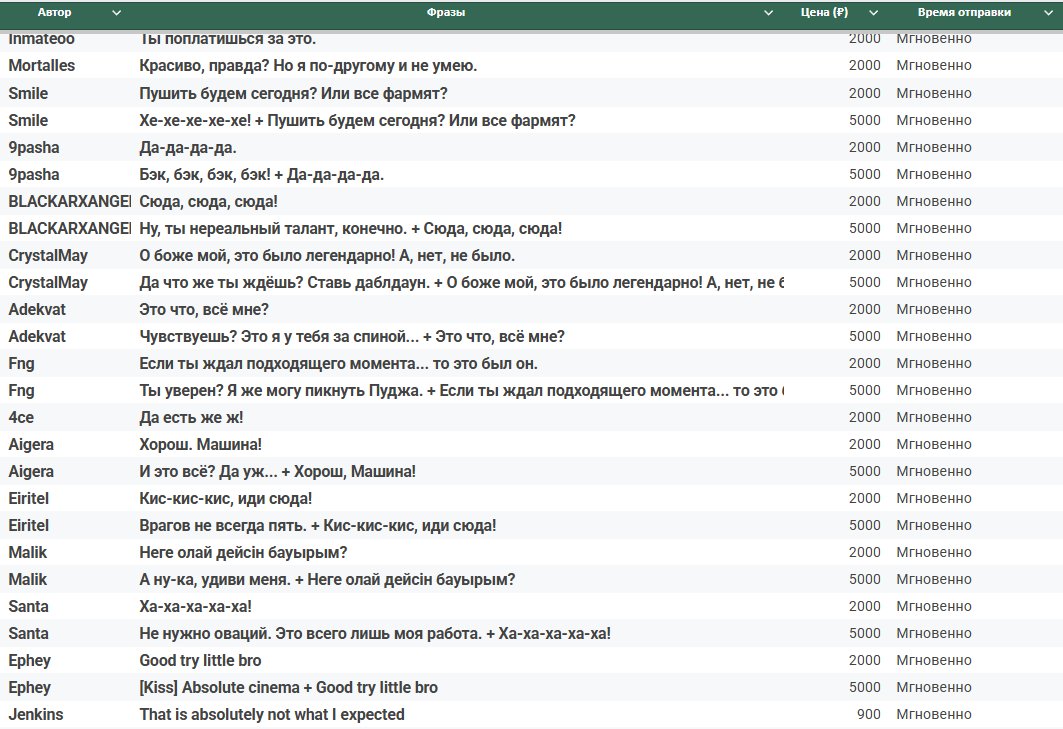This screenshot has width=1063, height=729.
Task: Select the price 900 in Jenkins row
Action: tap(868, 715)
